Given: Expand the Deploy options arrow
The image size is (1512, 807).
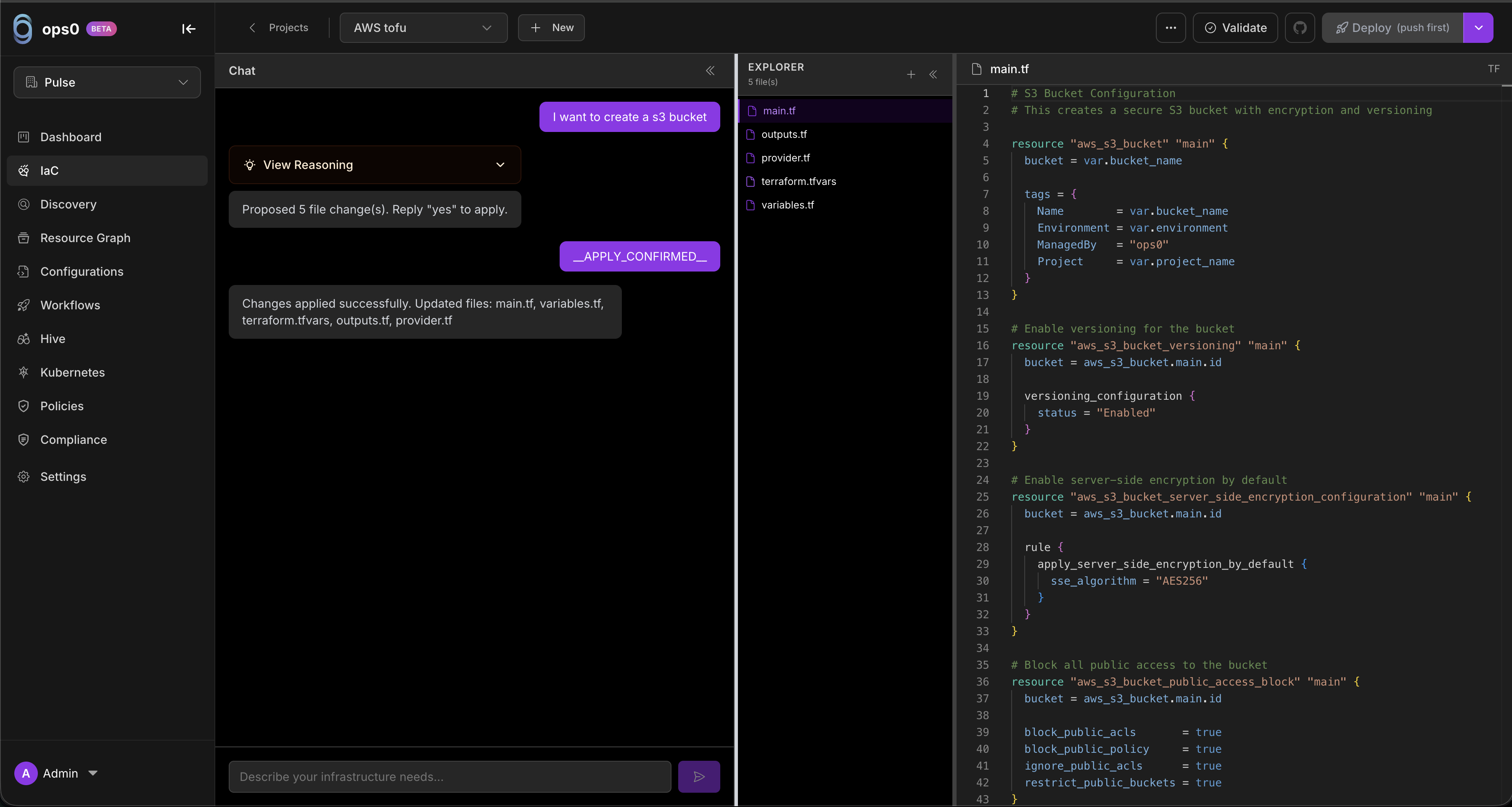Looking at the screenshot, I should tap(1478, 28).
